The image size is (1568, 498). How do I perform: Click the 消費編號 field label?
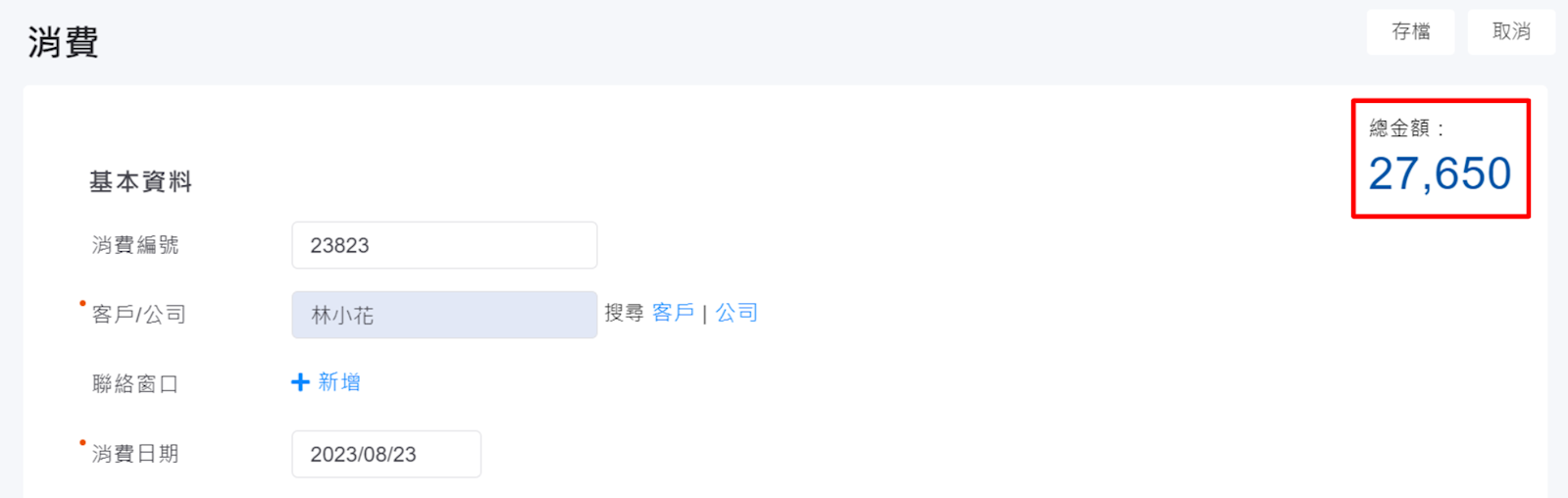(x=135, y=245)
